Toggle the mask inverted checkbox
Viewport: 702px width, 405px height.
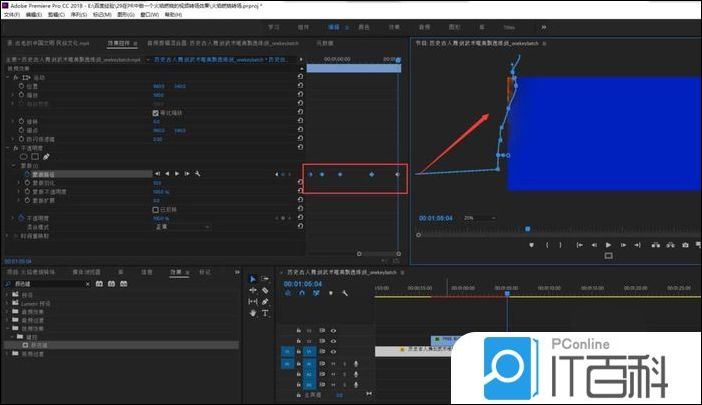click(156, 209)
